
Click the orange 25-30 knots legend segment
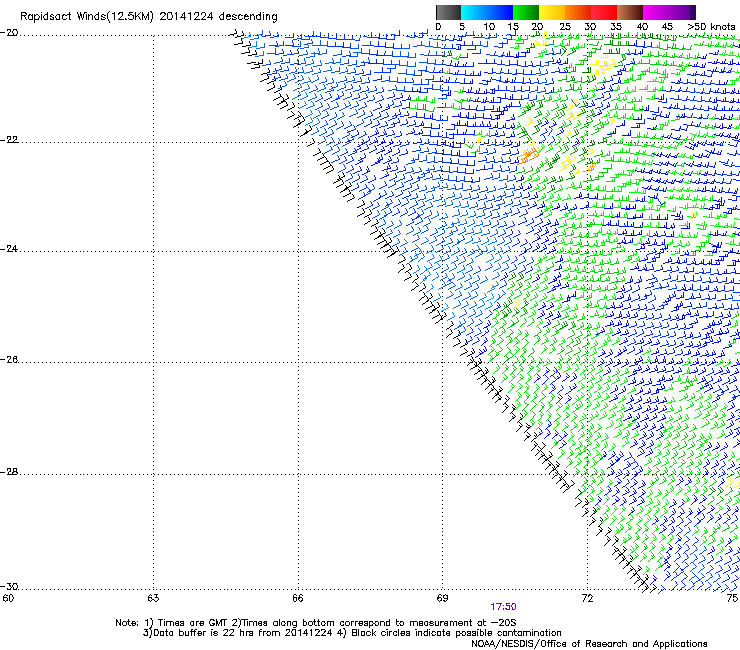578,12
